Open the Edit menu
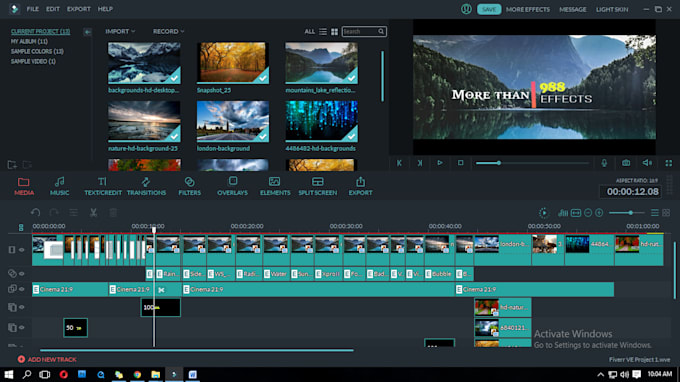Viewport: 680px width, 382px height. 53,9
